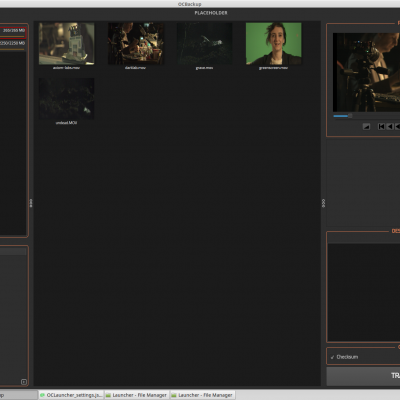Click the small square icon in lower-left panel
400x400 pixels.
pyautogui.click(x=24, y=382)
